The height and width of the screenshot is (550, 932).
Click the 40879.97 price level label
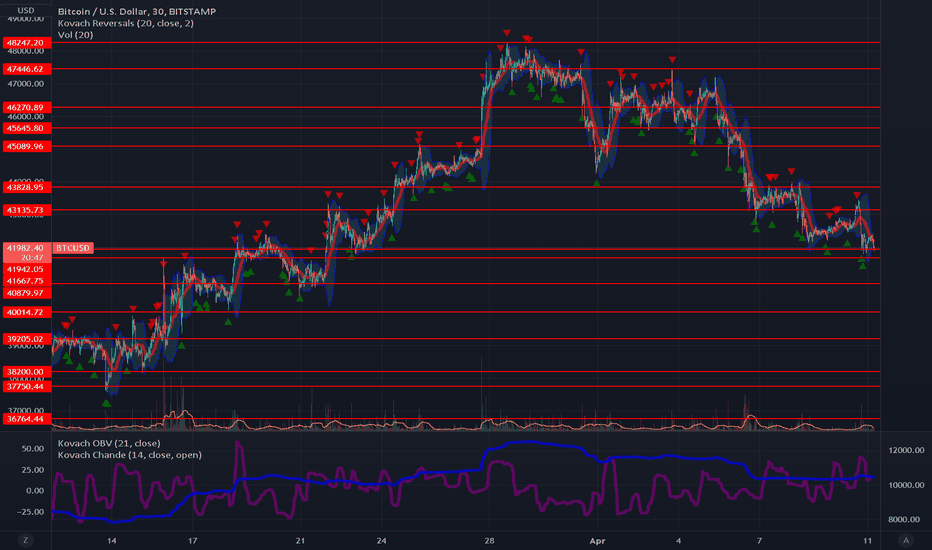point(27,293)
